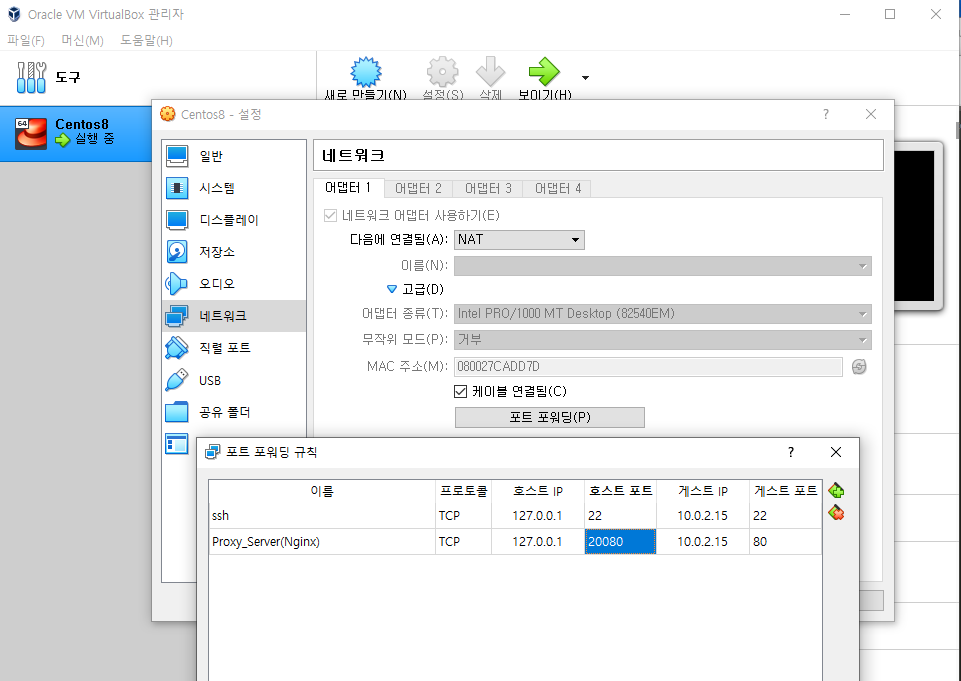The width and height of the screenshot is (961, 681).
Task: Select the ssh rule name cell
Action: pyautogui.click(x=322, y=516)
